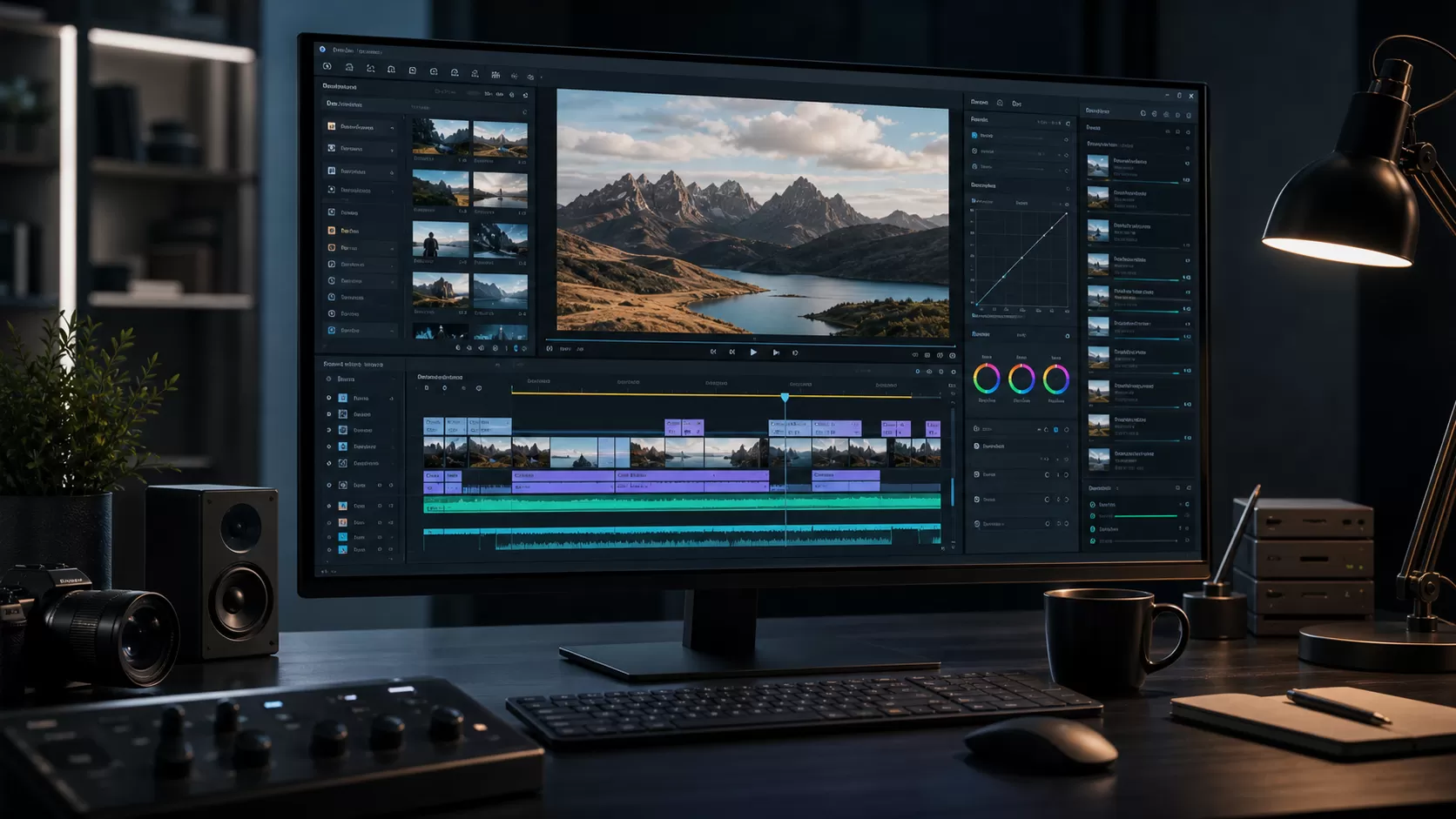Screen dimensions: 1456x819
Task: Select the top-right thumbnail in the media bin grid
Action: (x=500, y=139)
